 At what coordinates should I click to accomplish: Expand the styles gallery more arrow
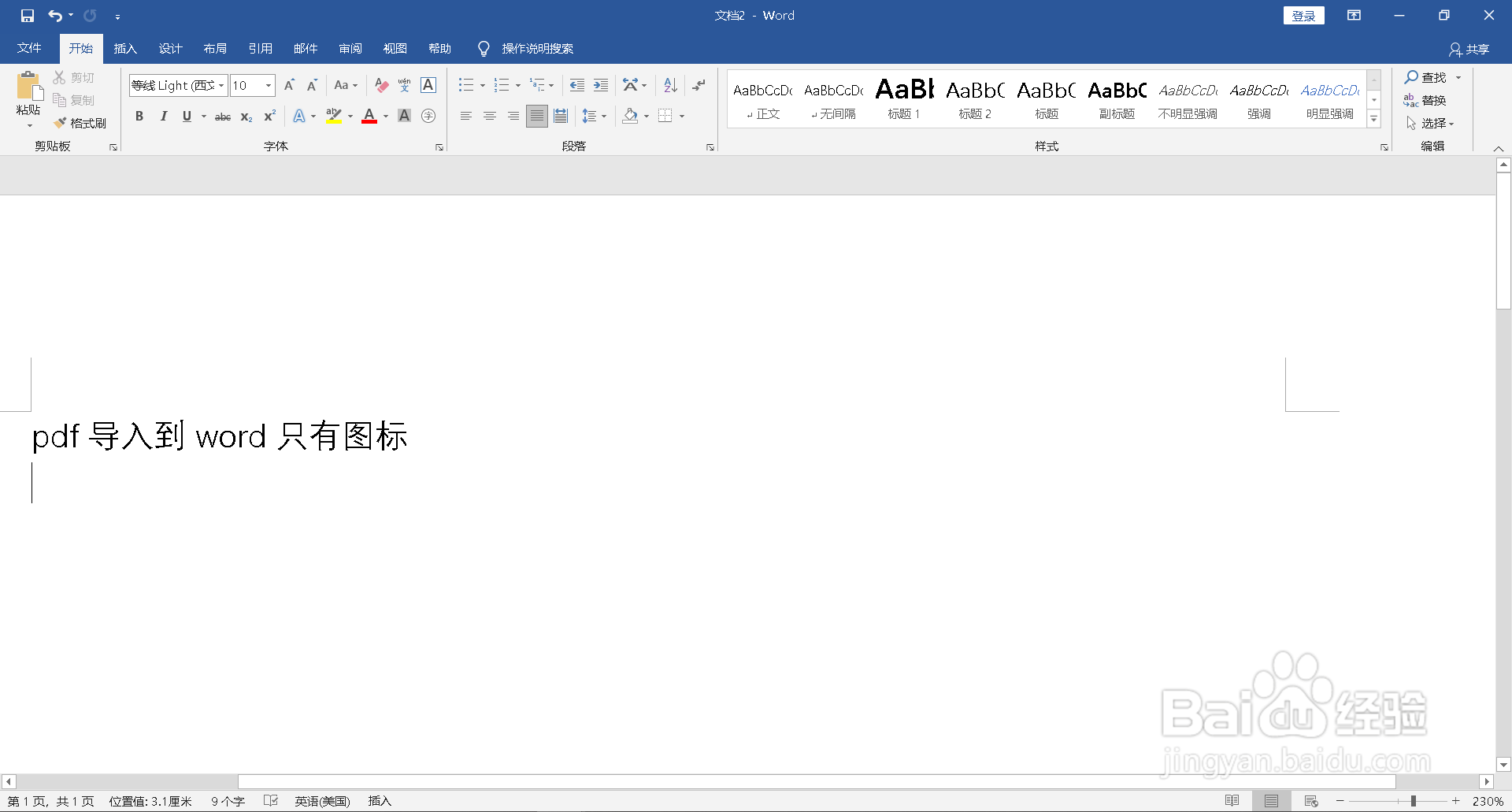(1374, 119)
